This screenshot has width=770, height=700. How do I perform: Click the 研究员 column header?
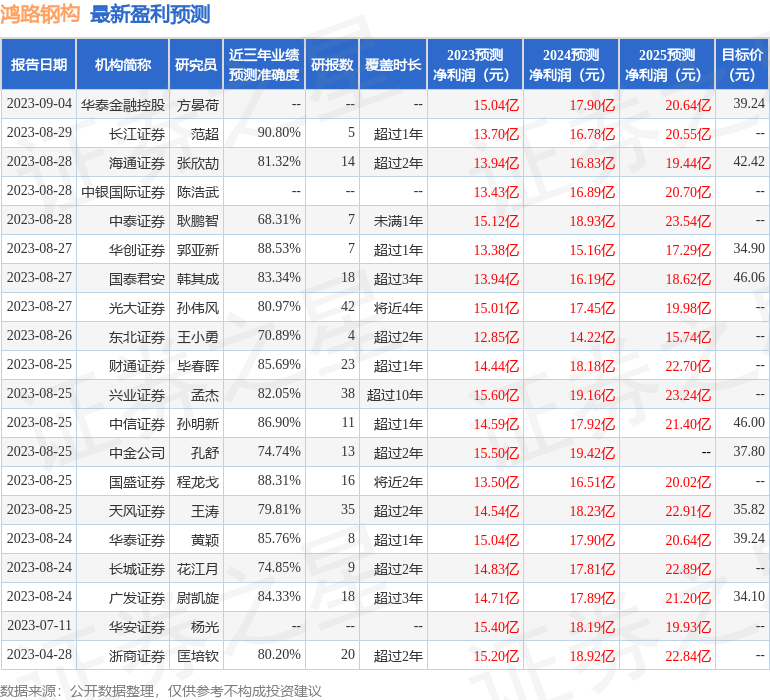(196, 64)
